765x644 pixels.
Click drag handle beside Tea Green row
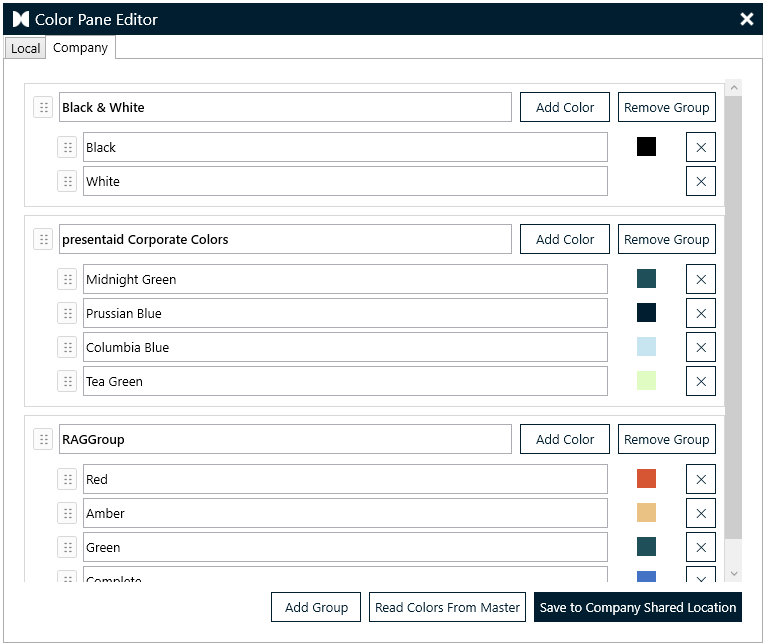tap(67, 381)
